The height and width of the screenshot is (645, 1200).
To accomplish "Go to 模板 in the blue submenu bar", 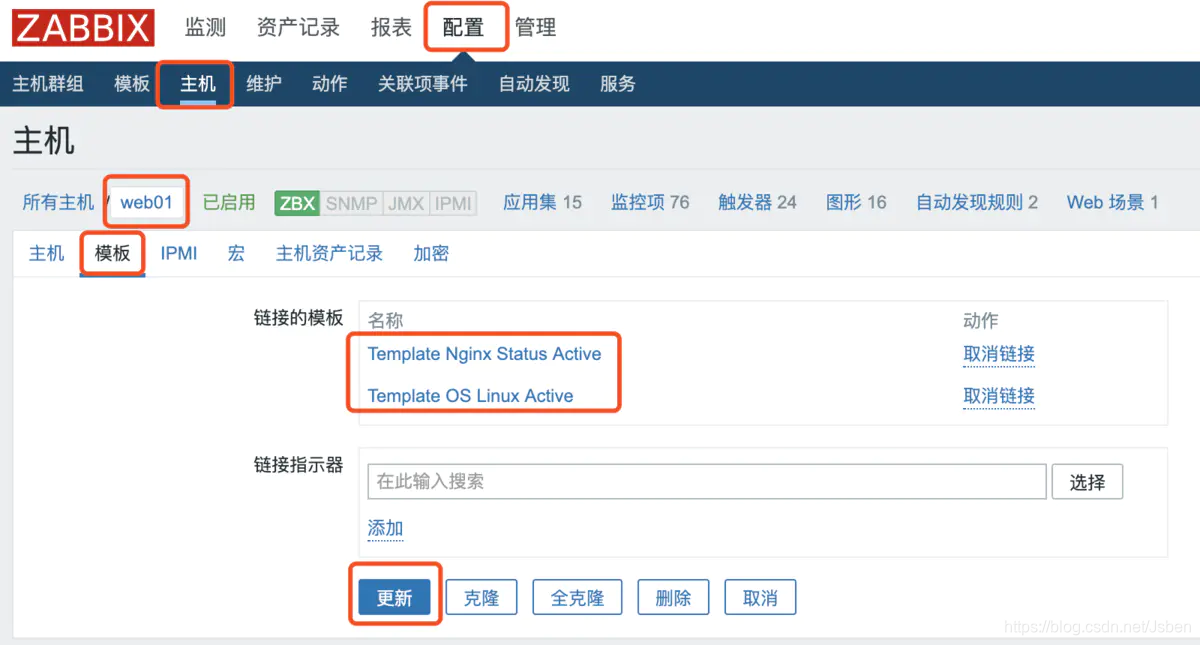I will pos(132,84).
